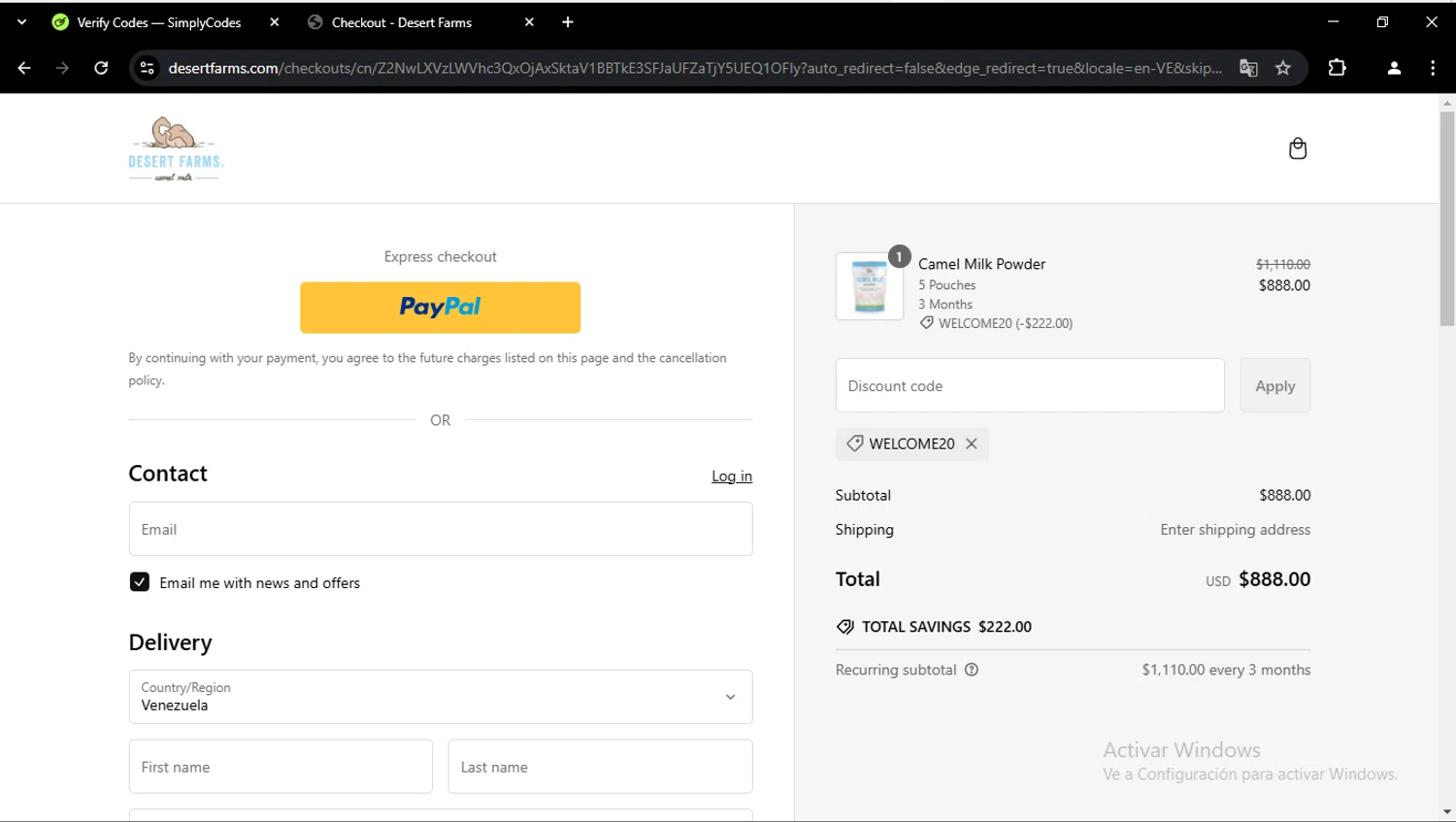This screenshot has width=1456, height=822.
Task: Expand the Country/Region dropdown
Action: 441,697
